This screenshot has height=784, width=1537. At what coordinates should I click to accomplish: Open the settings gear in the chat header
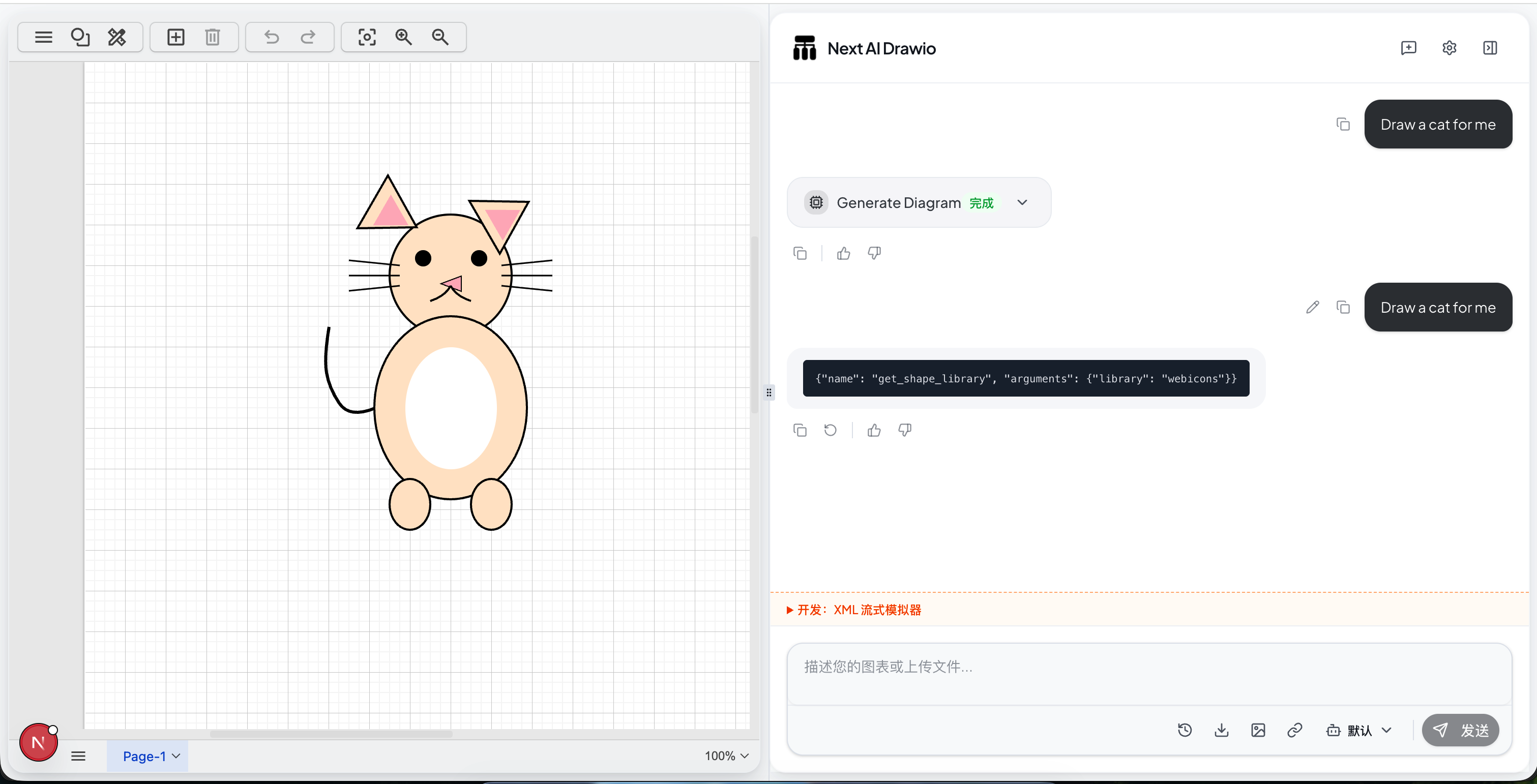pos(1449,48)
